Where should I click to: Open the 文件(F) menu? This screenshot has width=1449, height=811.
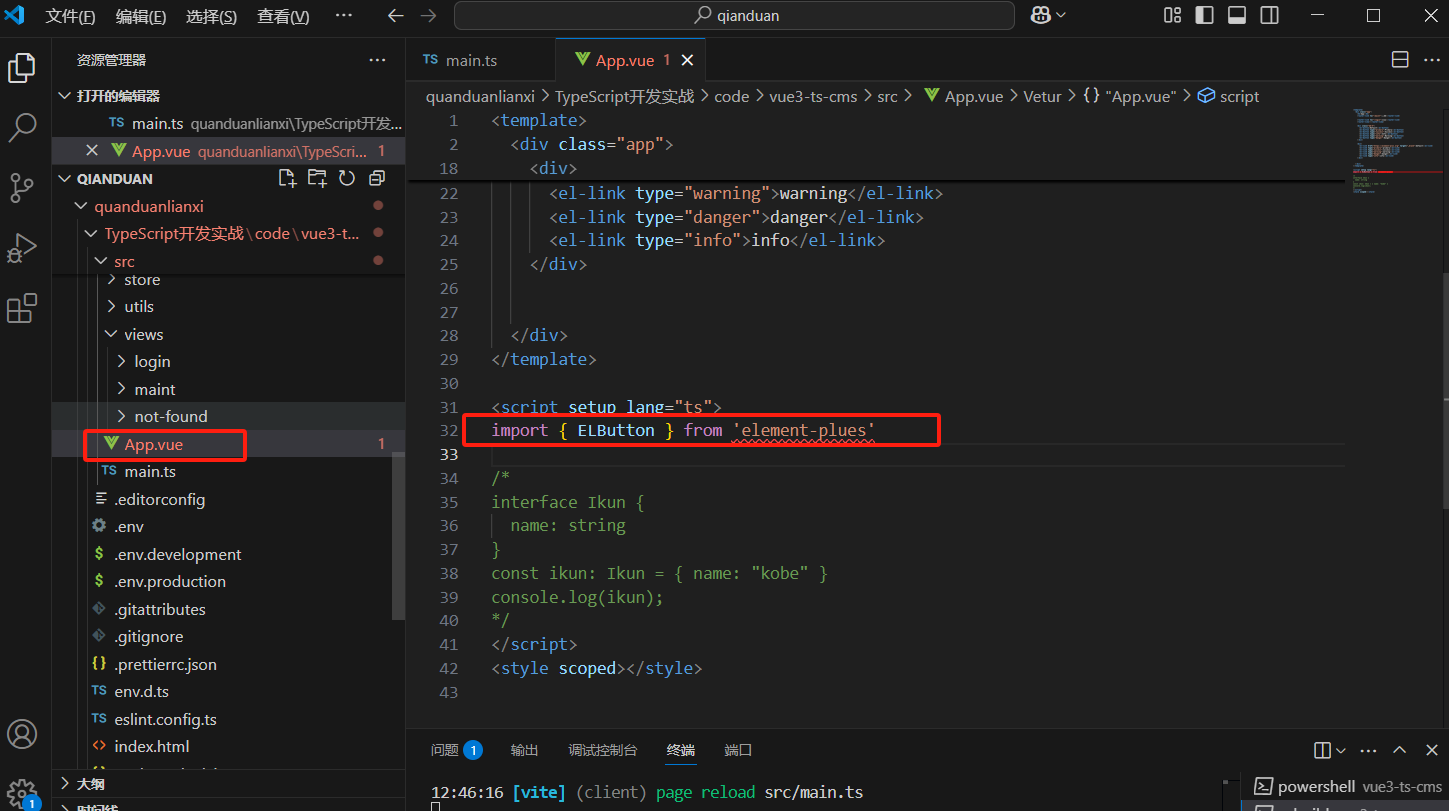click(71, 16)
